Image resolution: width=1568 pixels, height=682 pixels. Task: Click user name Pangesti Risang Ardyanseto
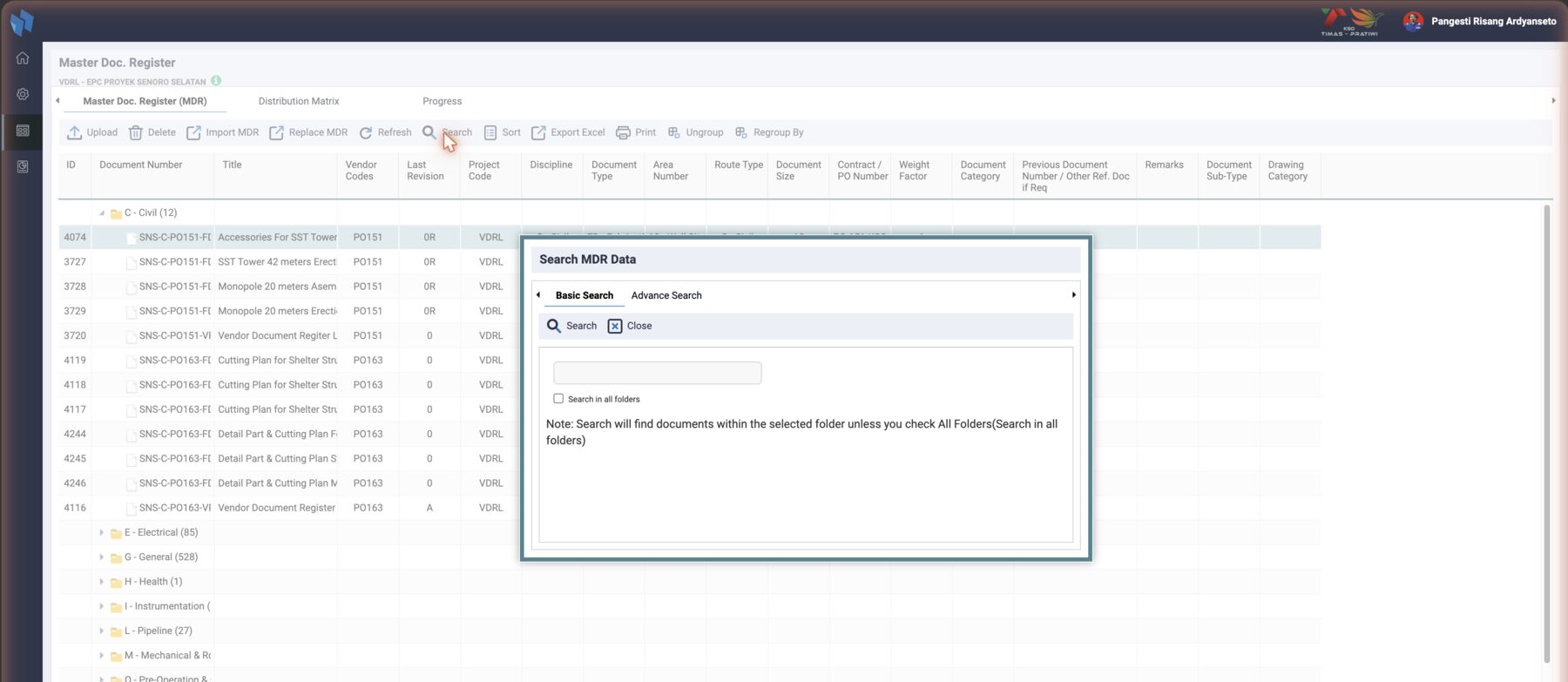1493,21
